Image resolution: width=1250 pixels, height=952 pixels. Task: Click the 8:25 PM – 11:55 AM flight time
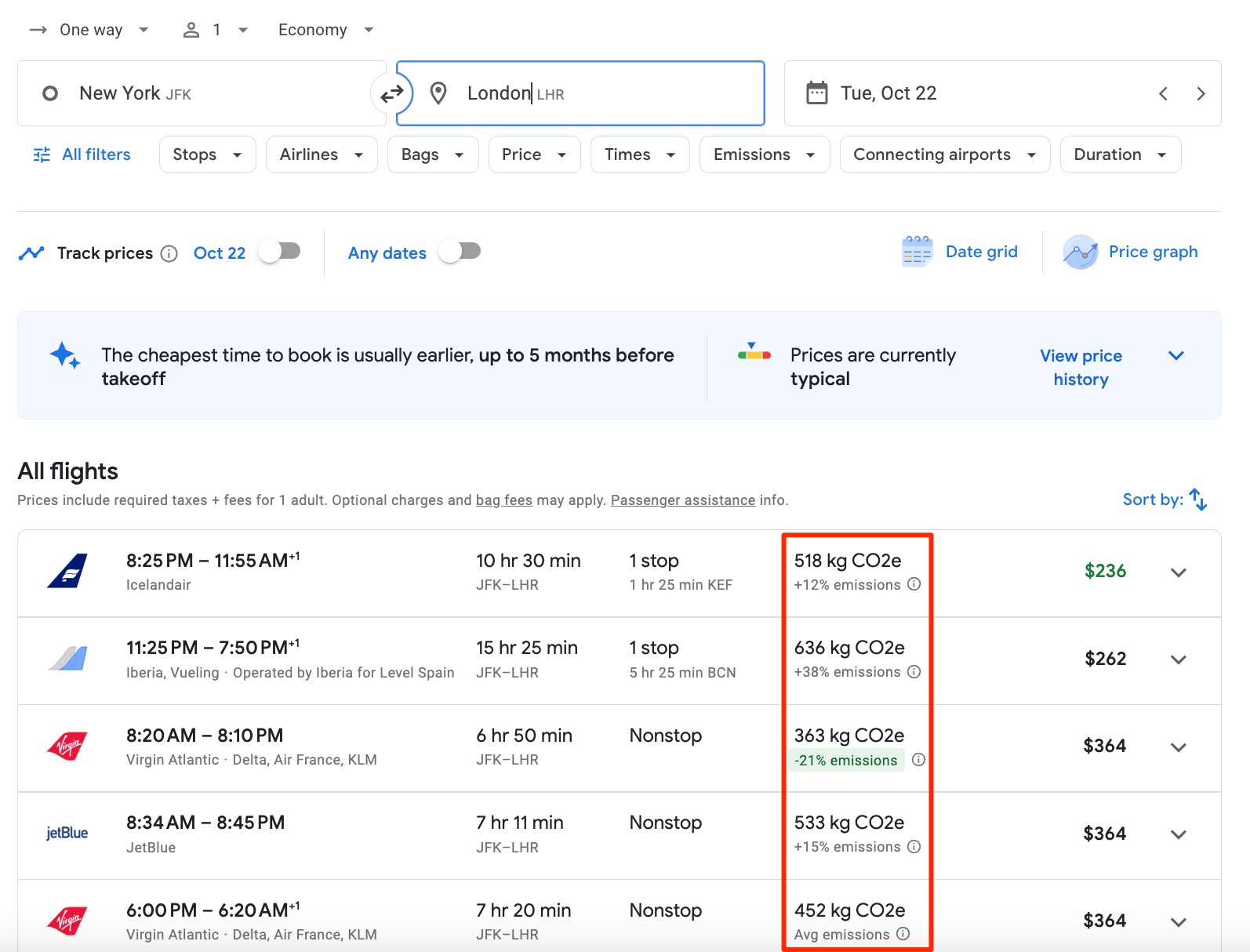click(213, 561)
